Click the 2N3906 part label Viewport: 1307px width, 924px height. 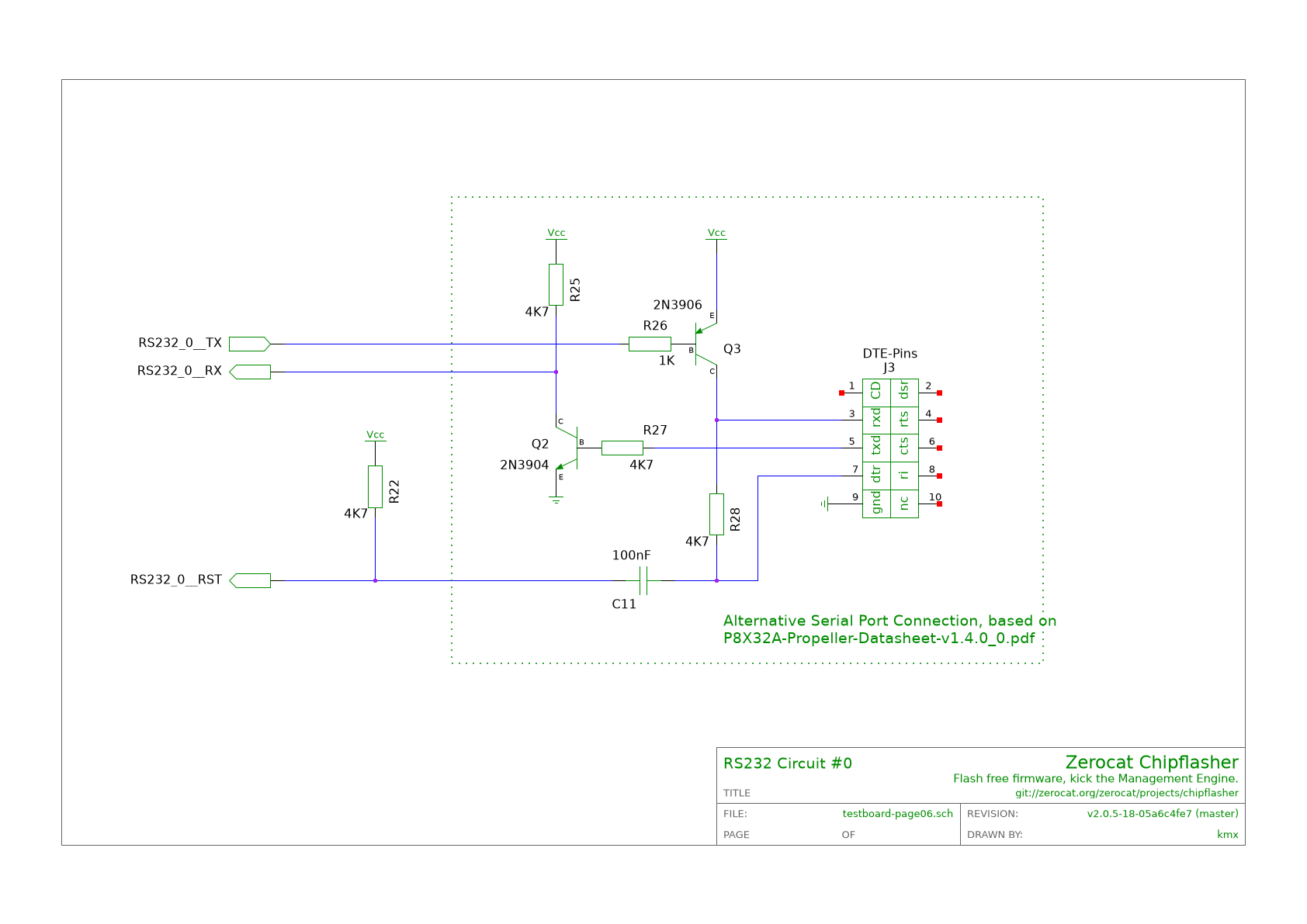pos(678,305)
